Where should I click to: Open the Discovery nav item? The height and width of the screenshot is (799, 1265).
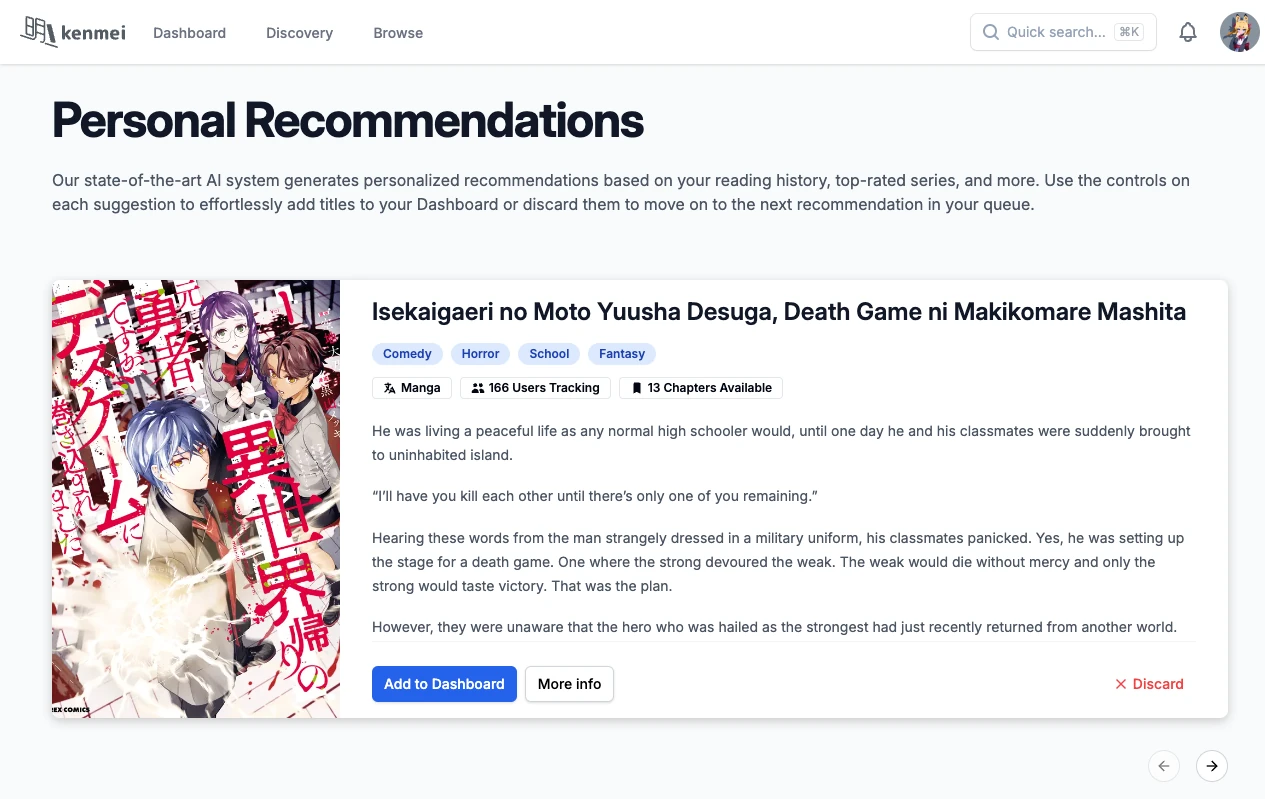click(299, 33)
